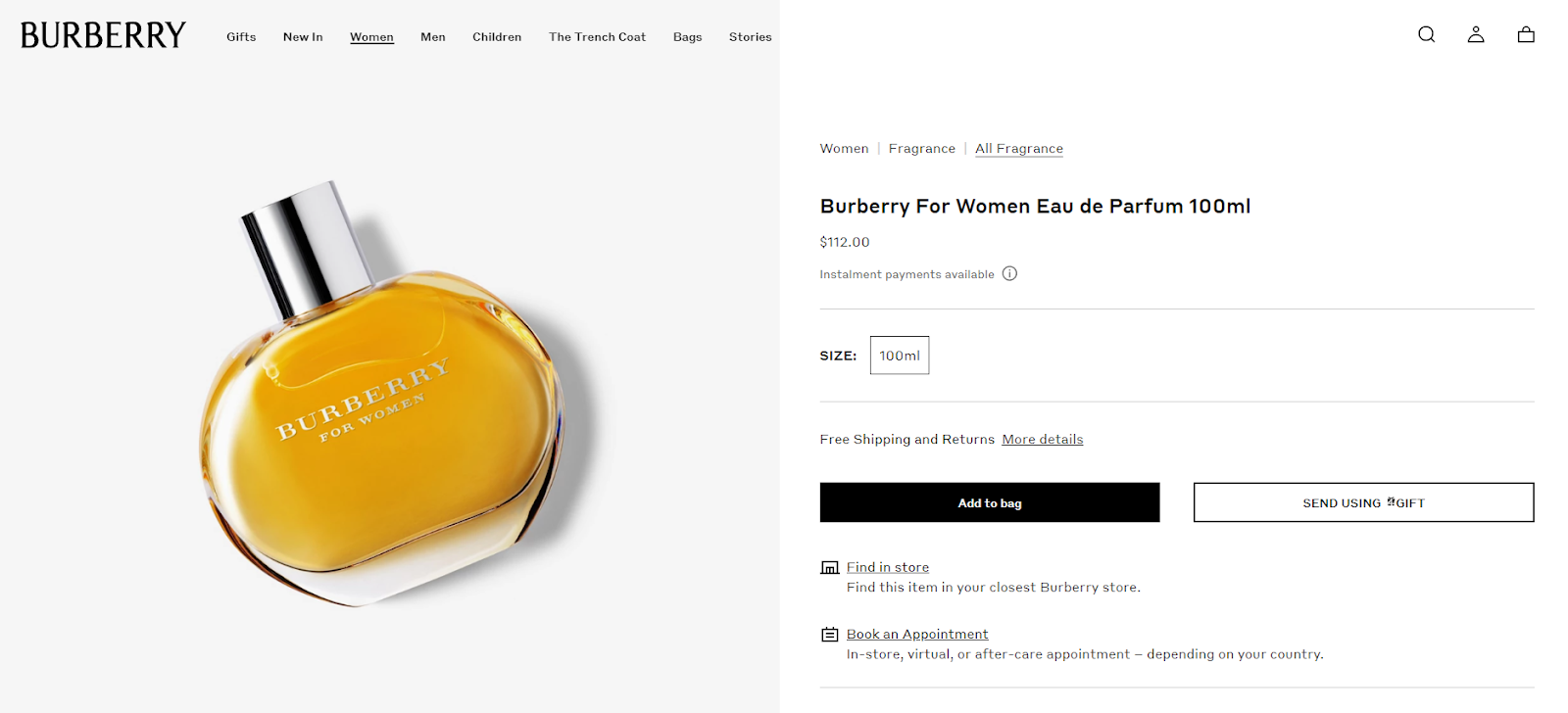Viewport: 1568px width, 713px height.
Task: Click Send Using Gift button
Action: [x=1362, y=502]
